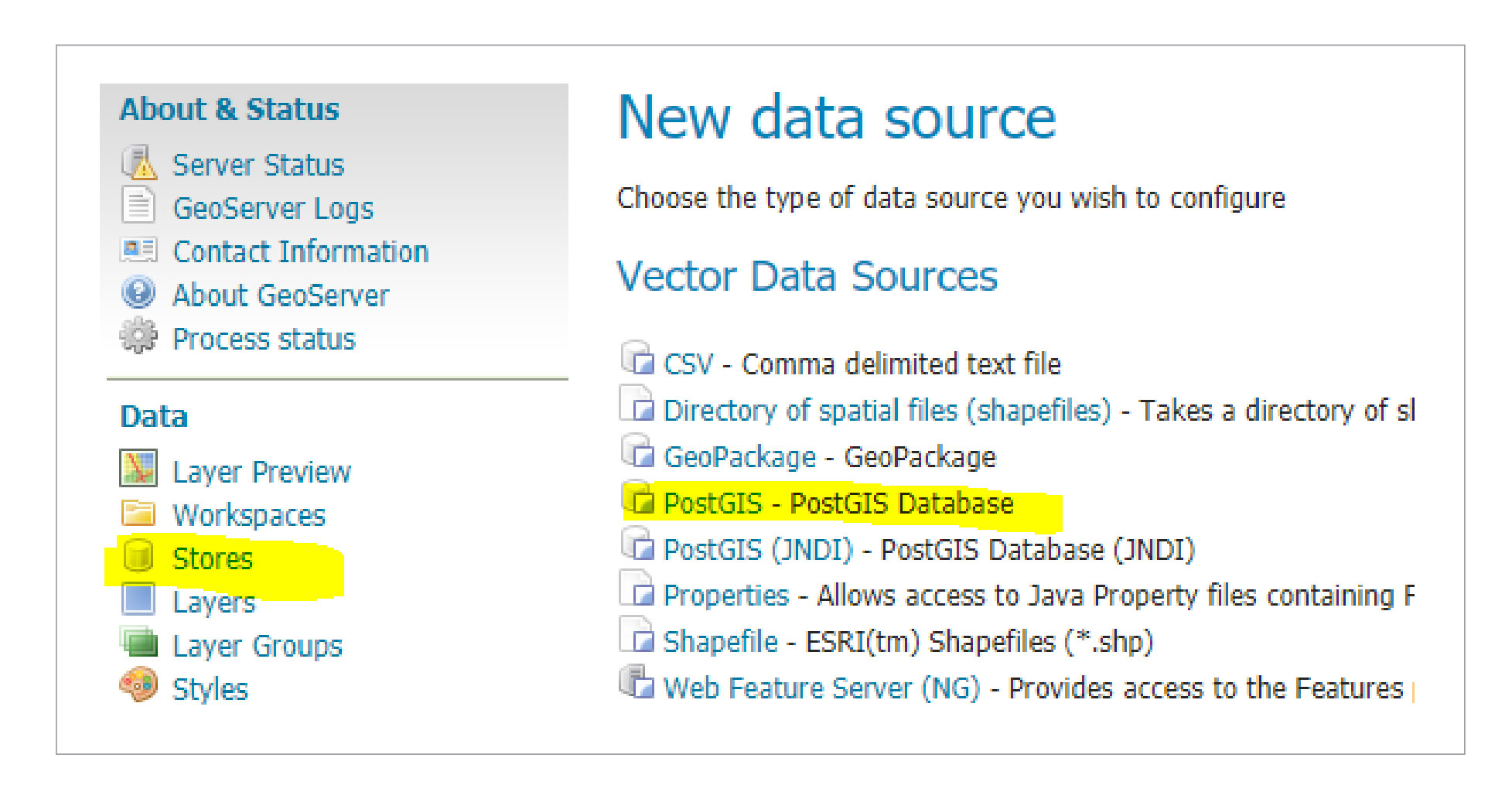Click the Styles palette icon
1512x809 pixels.
pos(139,686)
